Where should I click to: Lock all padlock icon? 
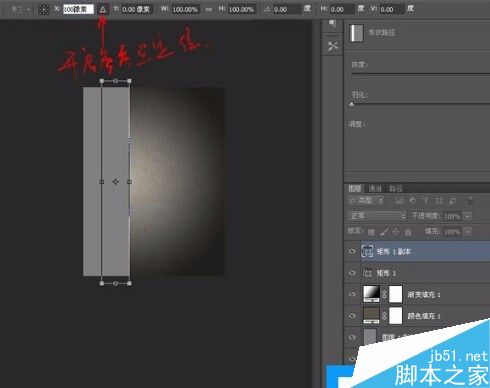pos(408,231)
